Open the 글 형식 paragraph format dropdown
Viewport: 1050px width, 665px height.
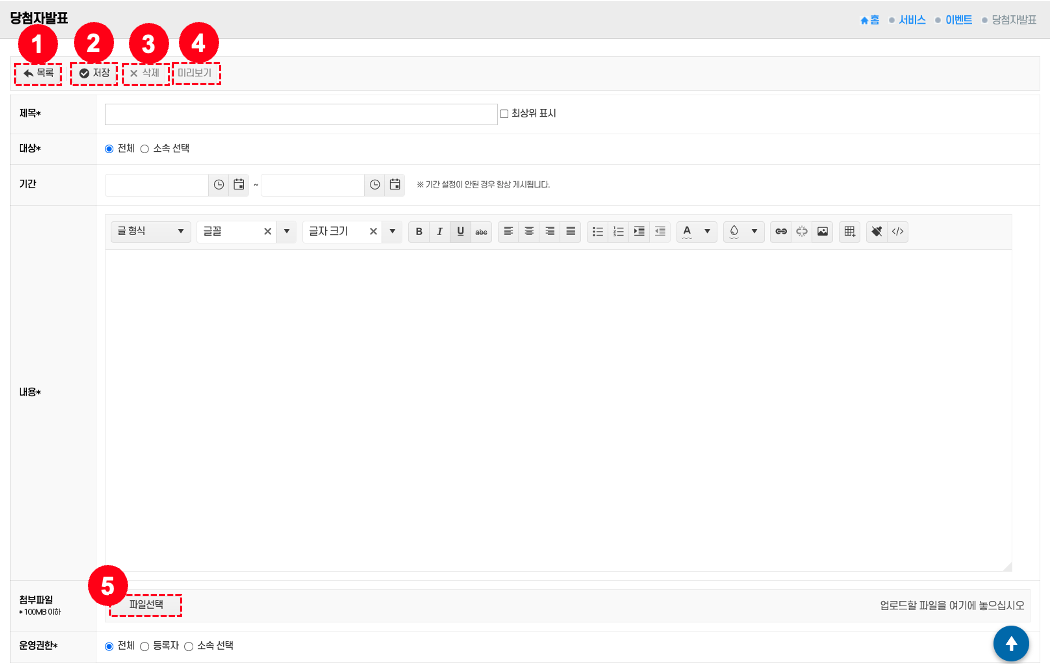pos(151,231)
